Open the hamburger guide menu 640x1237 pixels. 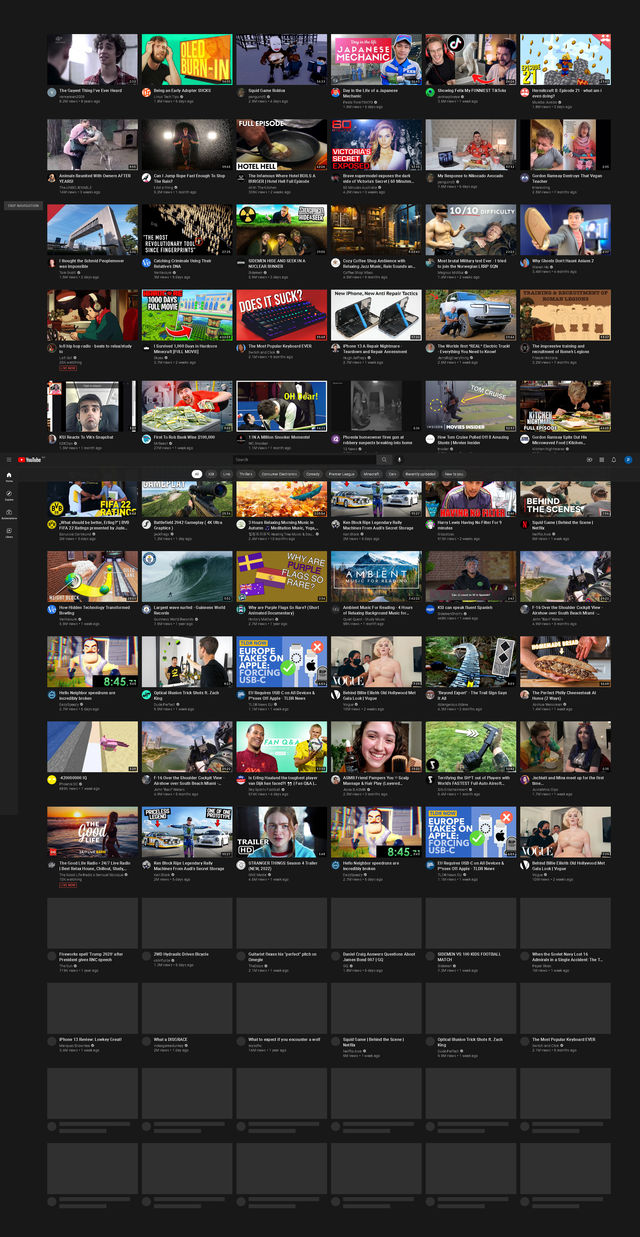(x=9, y=459)
